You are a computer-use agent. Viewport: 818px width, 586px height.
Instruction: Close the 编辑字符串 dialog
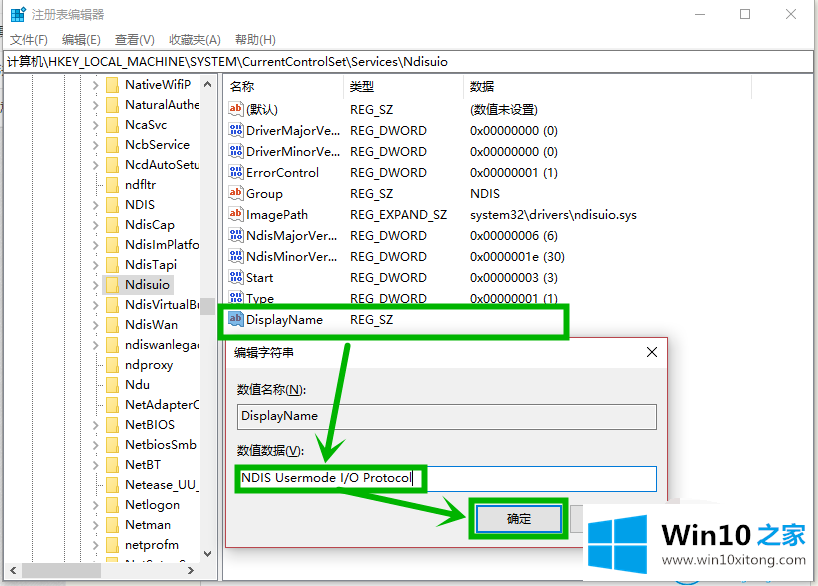(652, 352)
